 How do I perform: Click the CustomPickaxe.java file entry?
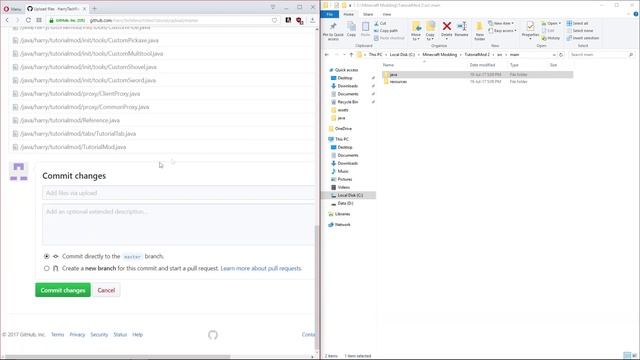[x=89, y=40]
